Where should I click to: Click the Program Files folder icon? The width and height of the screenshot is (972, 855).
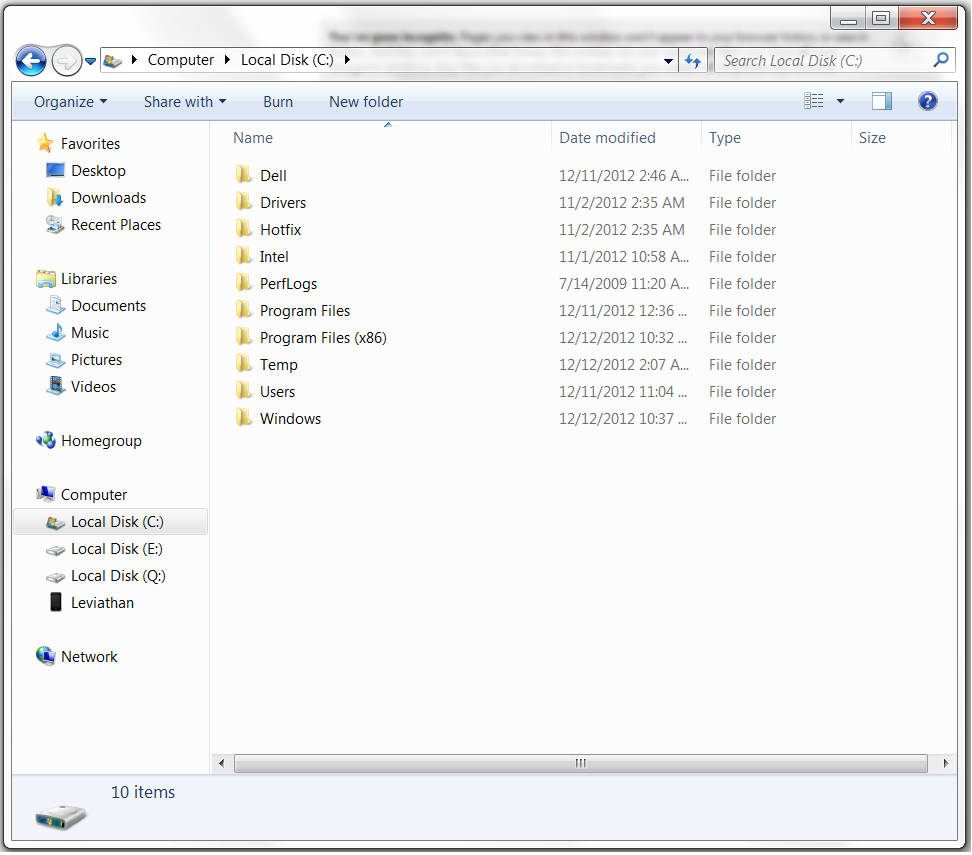(x=244, y=310)
